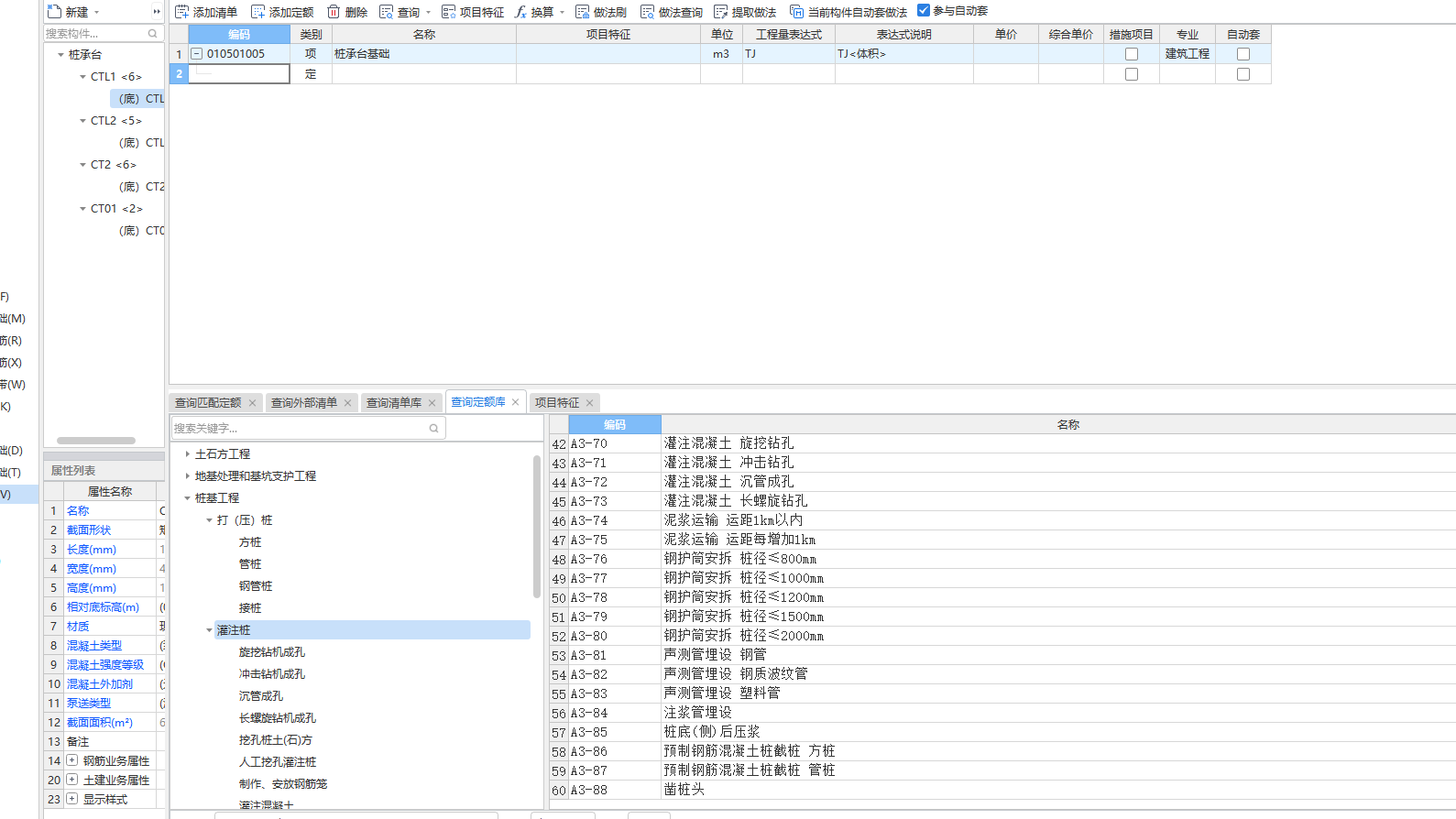Select row A3-81 声测管埋设 钢管
Image resolution: width=1456 pixels, height=819 pixels.
coord(1002,655)
